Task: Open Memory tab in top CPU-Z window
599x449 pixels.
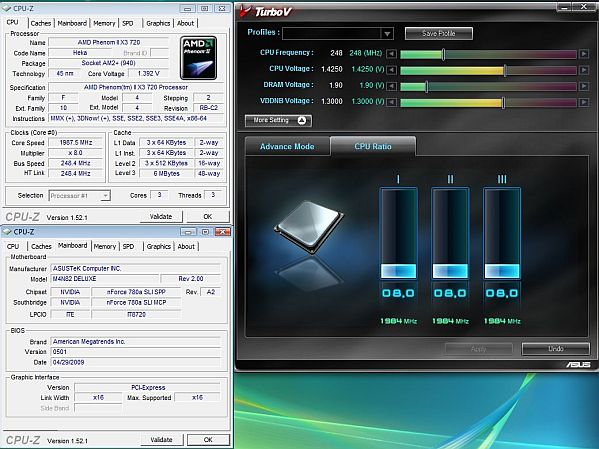Action: point(104,23)
